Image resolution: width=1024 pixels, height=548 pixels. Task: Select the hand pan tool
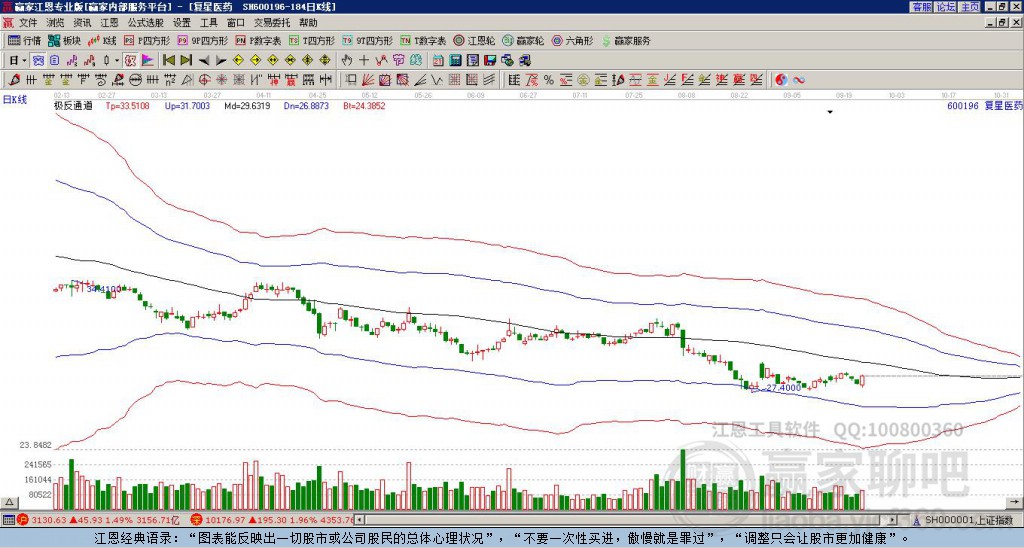pos(347,60)
